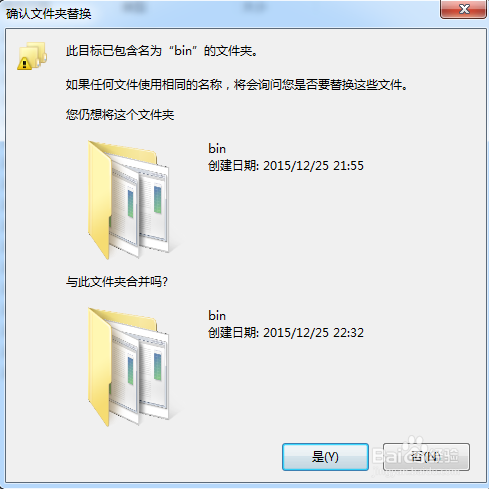Click the 您仍想将这个文件夹 line
The height and width of the screenshot is (489, 489).
pos(120,115)
